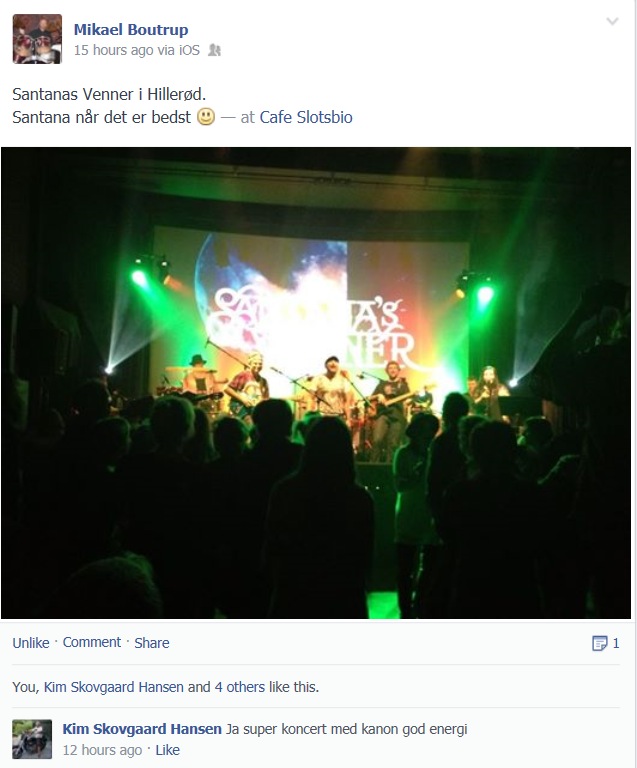Click the comment count number 1
The image size is (637, 768).
(x=615, y=643)
